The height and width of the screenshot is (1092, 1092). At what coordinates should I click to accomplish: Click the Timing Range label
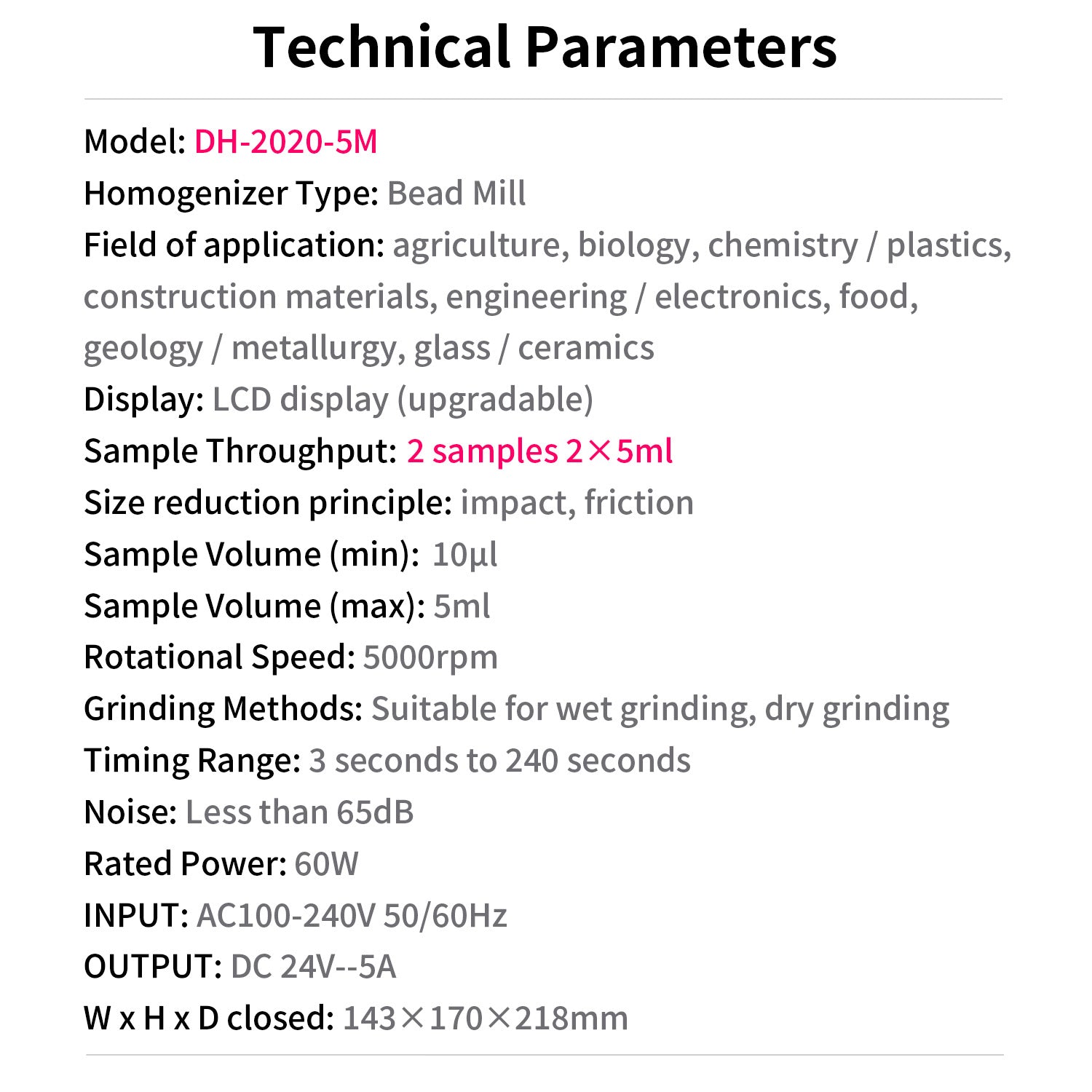click(192, 761)
